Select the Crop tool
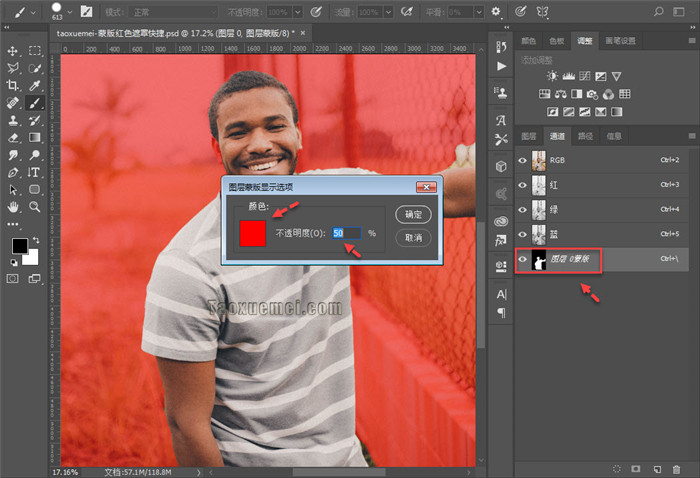The width and height of the screenshot is (700, 478). [14, 85]
